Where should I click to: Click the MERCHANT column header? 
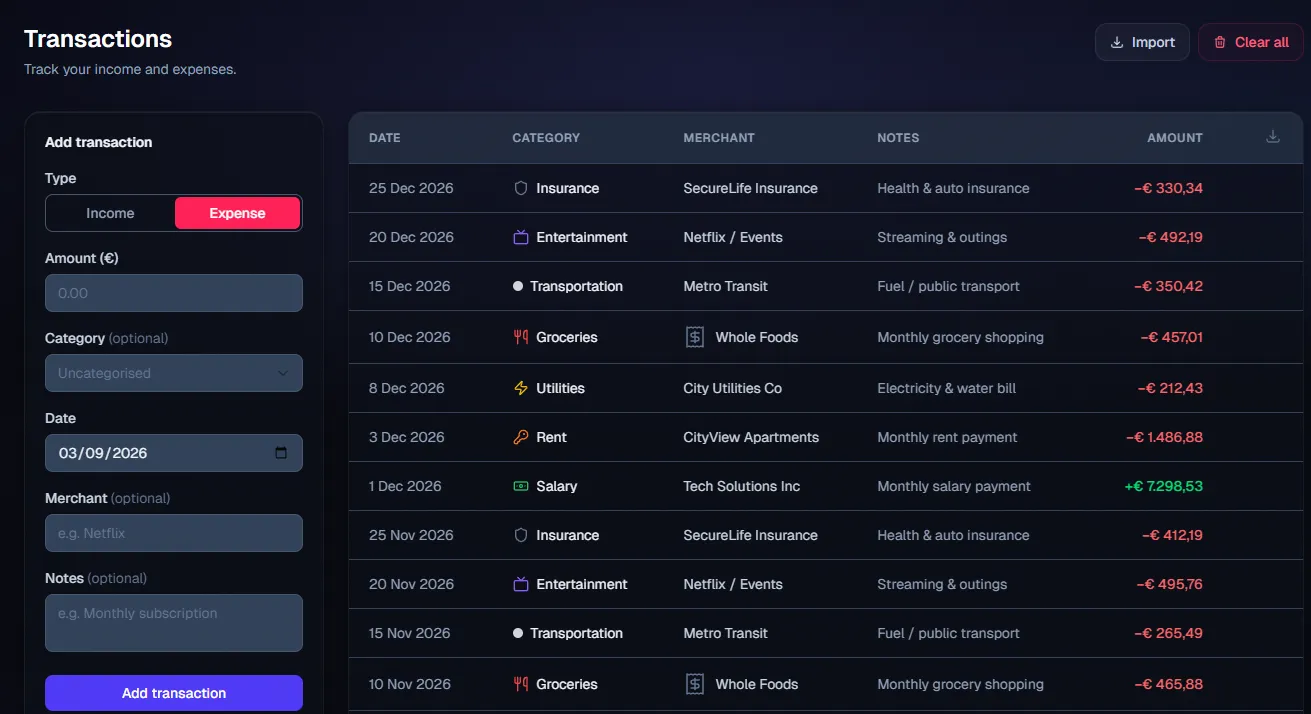point(719,138)
